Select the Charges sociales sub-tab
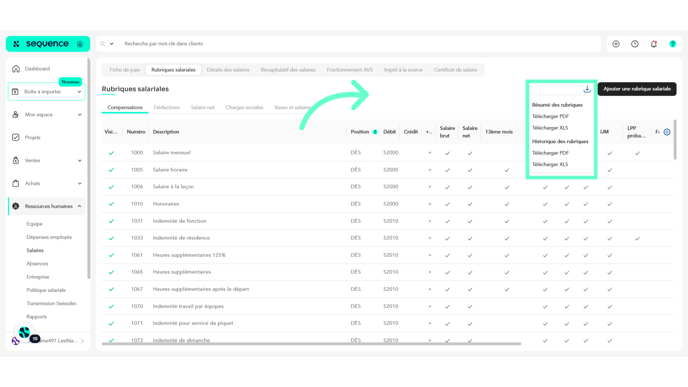This screenshot has height=387, width=688. pyautogui.click(x=244, y=108)
